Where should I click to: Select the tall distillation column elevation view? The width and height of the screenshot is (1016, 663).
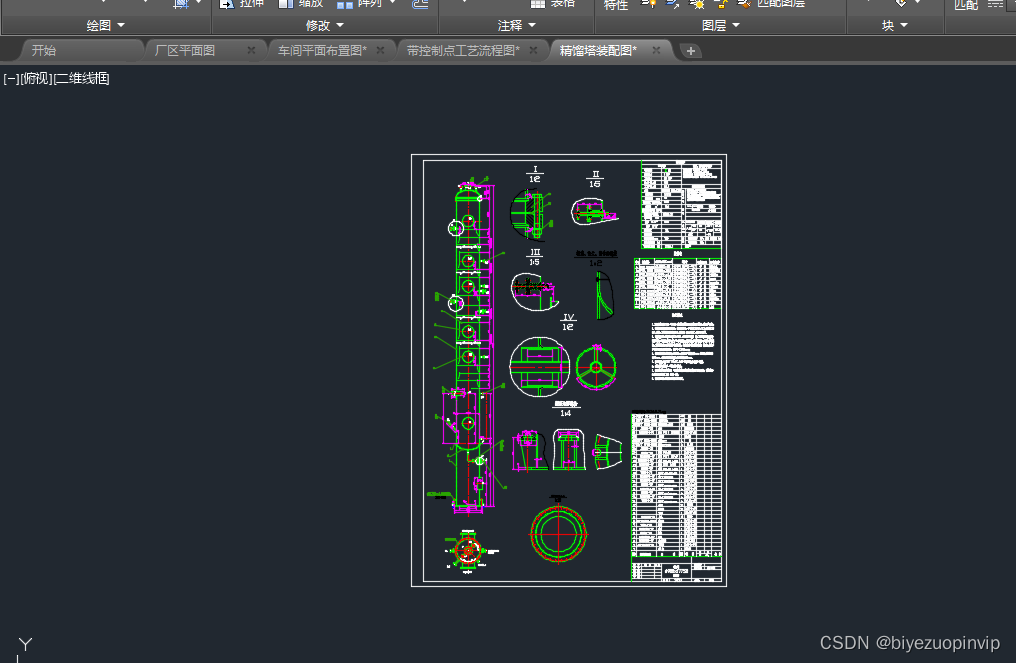pos(468,345)
